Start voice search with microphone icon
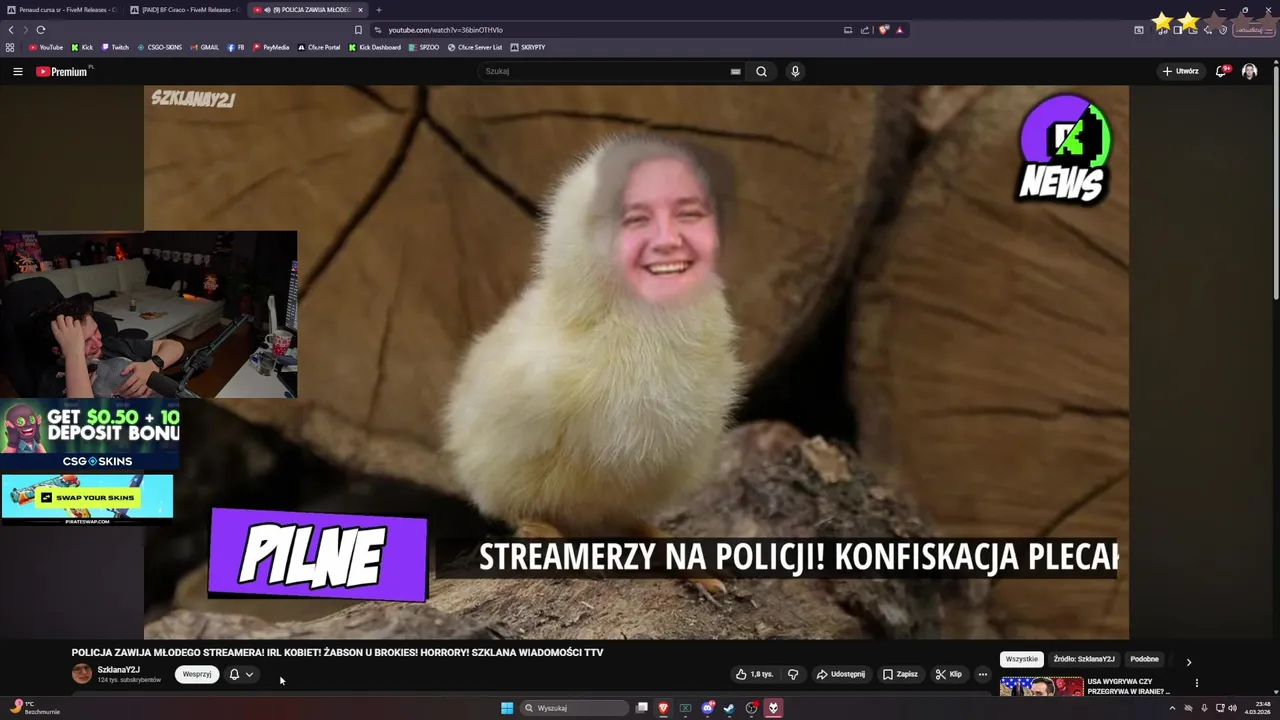 click(x=795, y=71)
